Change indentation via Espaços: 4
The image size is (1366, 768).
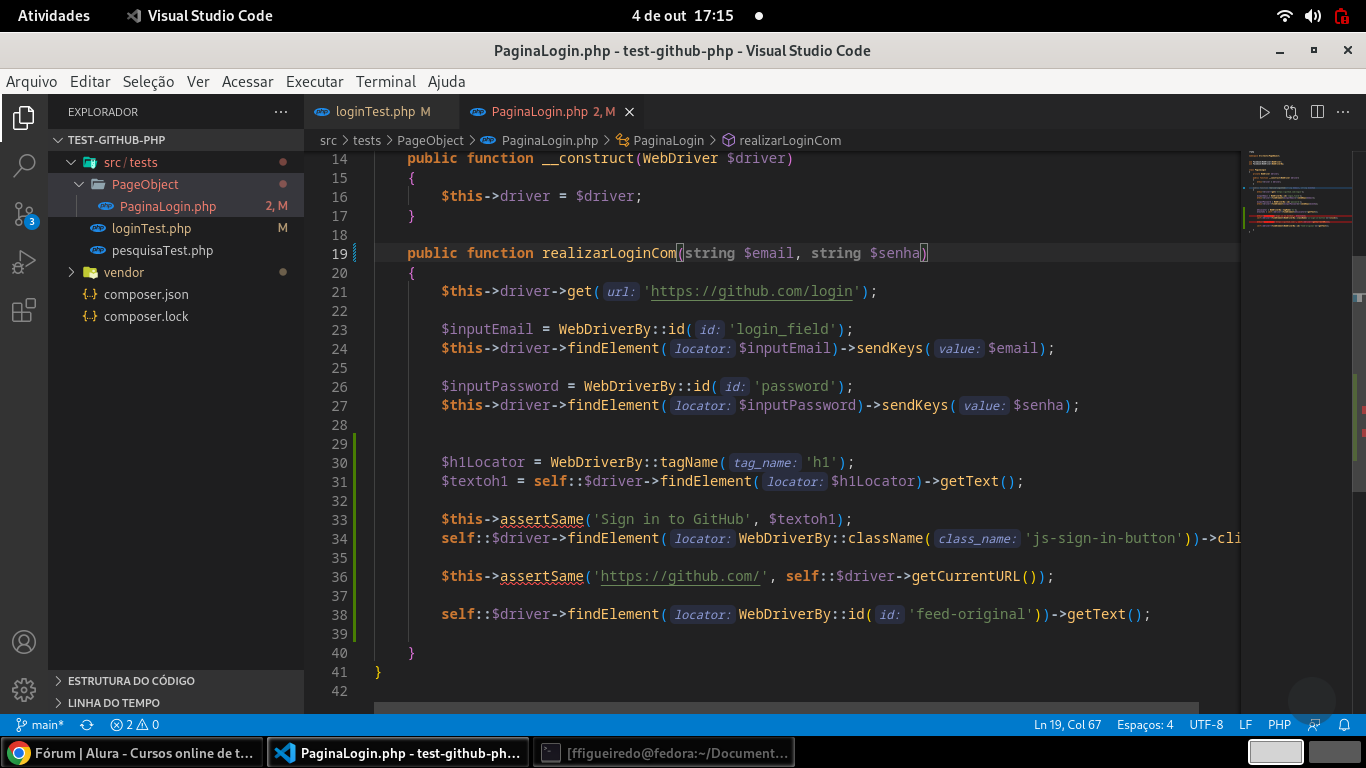pyautogui.click(x=1145, y=725)
